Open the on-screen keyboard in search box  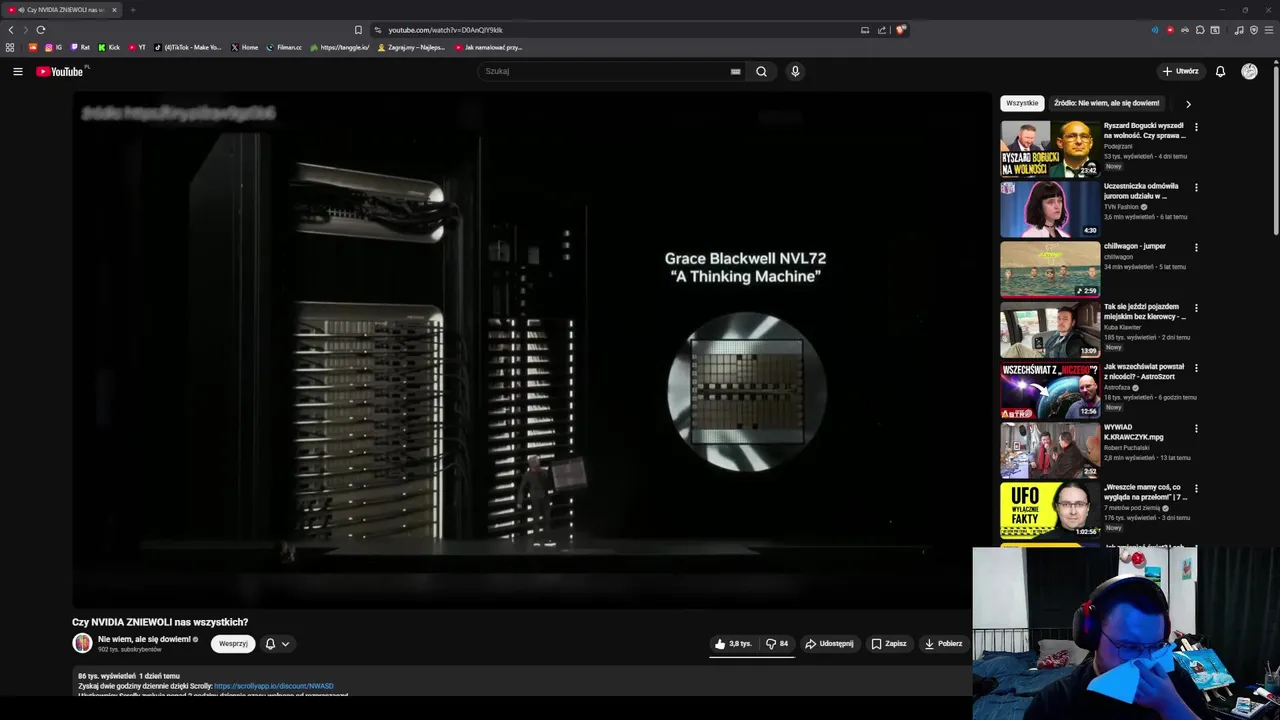[735, 71]
